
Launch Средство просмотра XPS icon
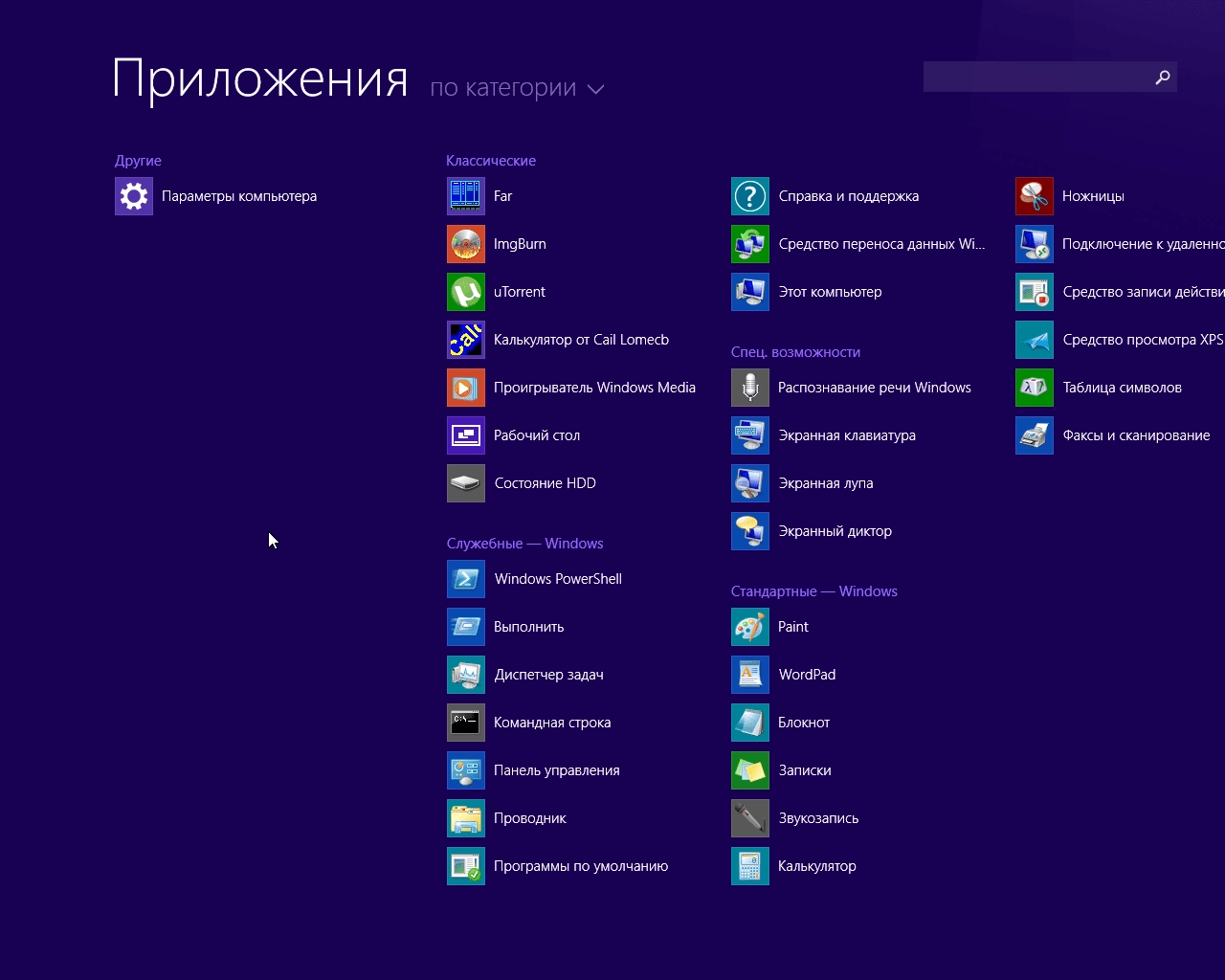coord(1035,340)
